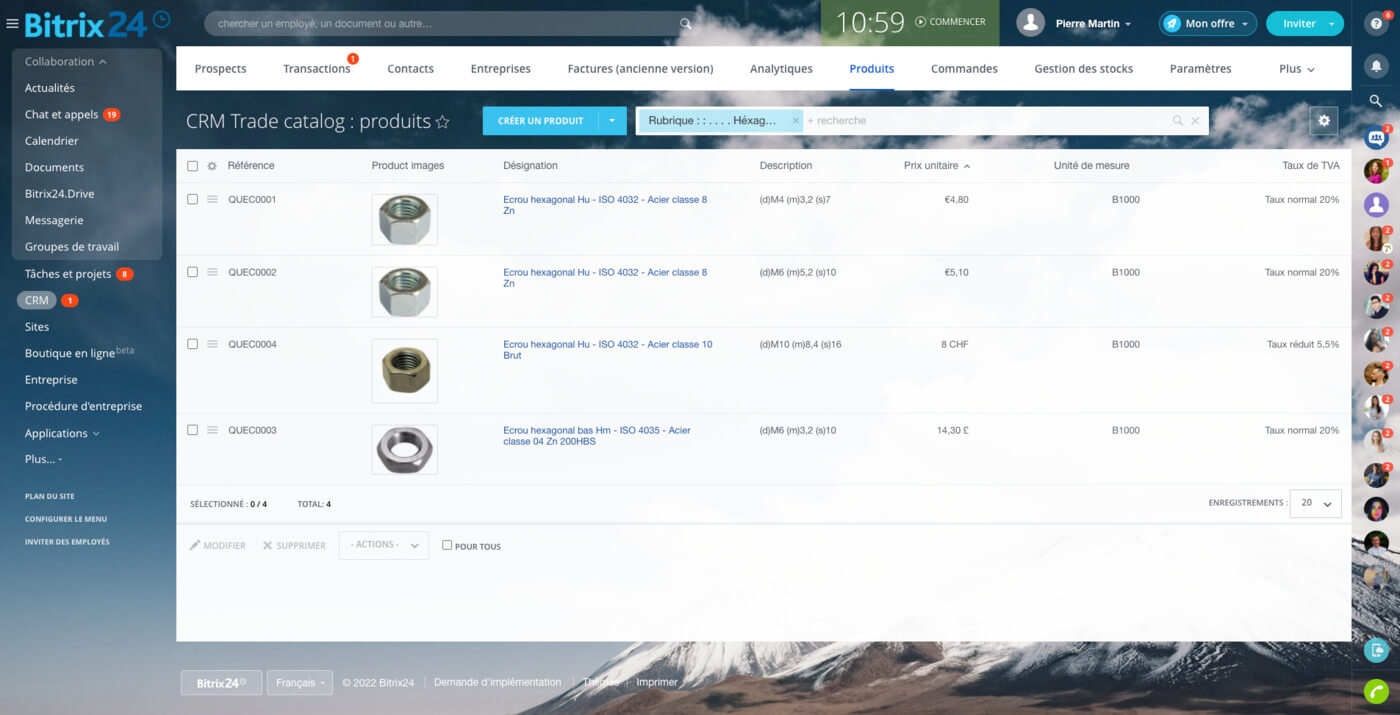Expand the Actions dropdown
This screenshot has width=1400, height=715.
click(384, 545)
